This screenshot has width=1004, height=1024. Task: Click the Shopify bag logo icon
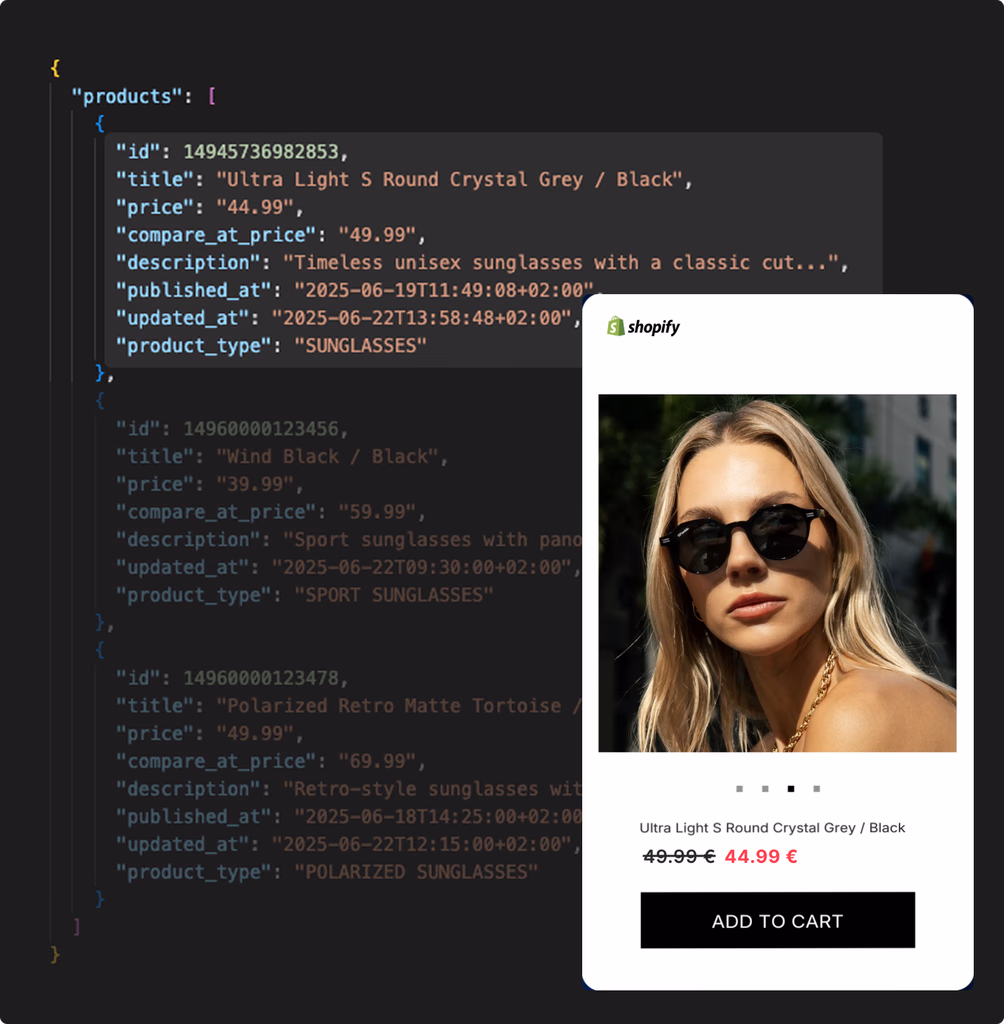615,326
